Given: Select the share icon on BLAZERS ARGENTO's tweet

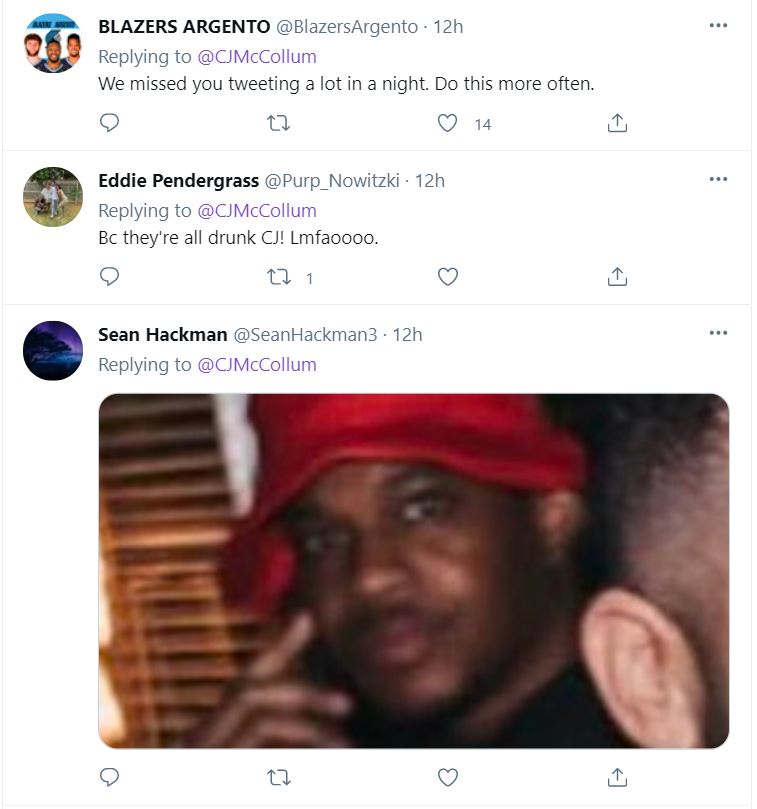Looking at the screenshot, I should (618, 124).
